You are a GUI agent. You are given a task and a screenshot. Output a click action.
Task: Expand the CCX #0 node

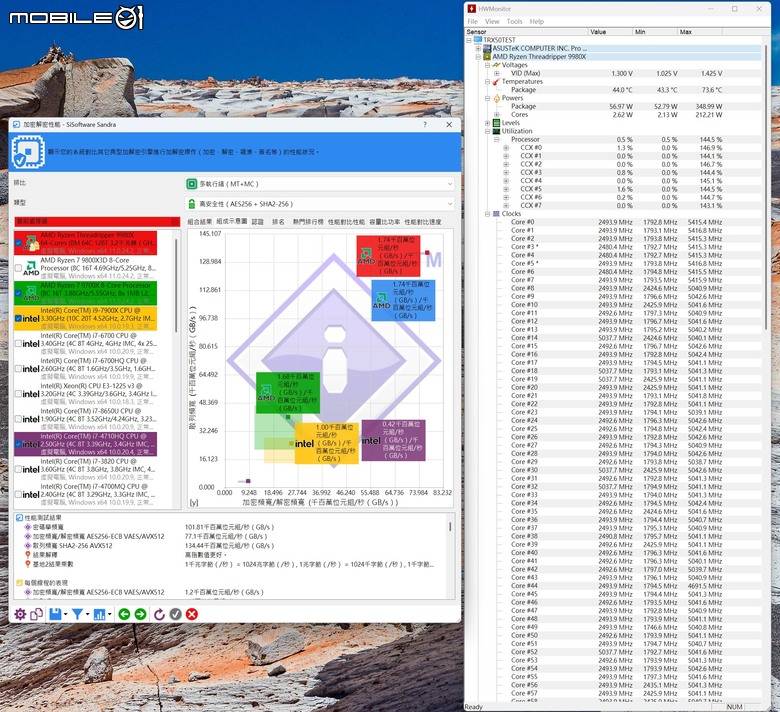pyautogui.click(x=506, y=148)
